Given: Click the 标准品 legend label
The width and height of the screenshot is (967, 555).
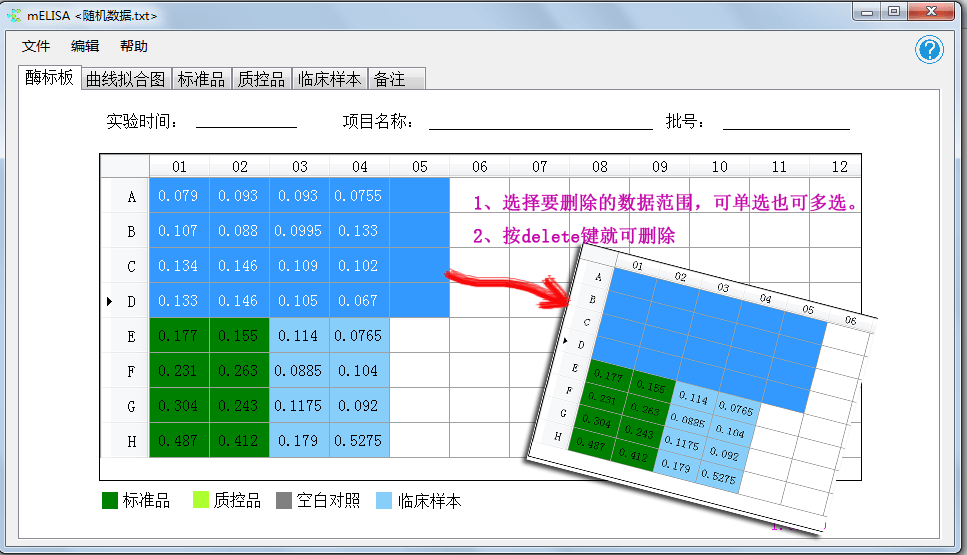Looking at the screenshot, I should coord(146,500).
